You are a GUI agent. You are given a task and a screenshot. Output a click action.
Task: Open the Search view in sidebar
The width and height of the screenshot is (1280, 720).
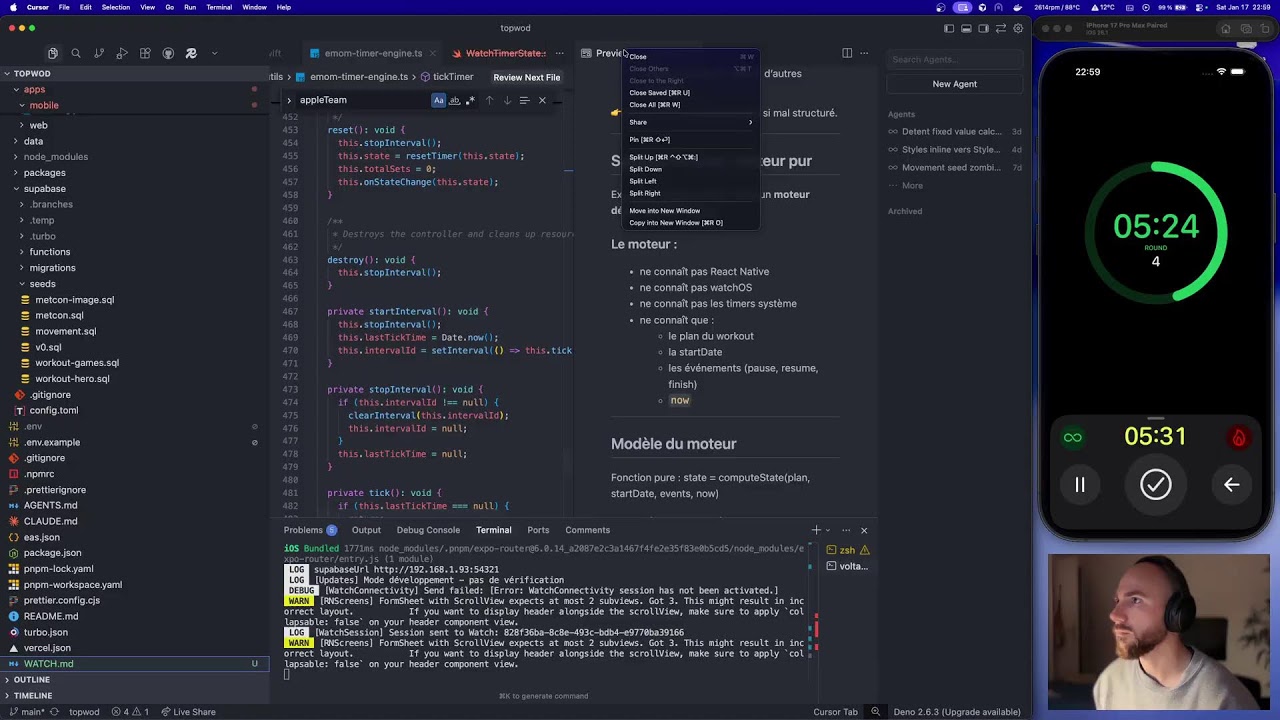[x=75, y=53]
